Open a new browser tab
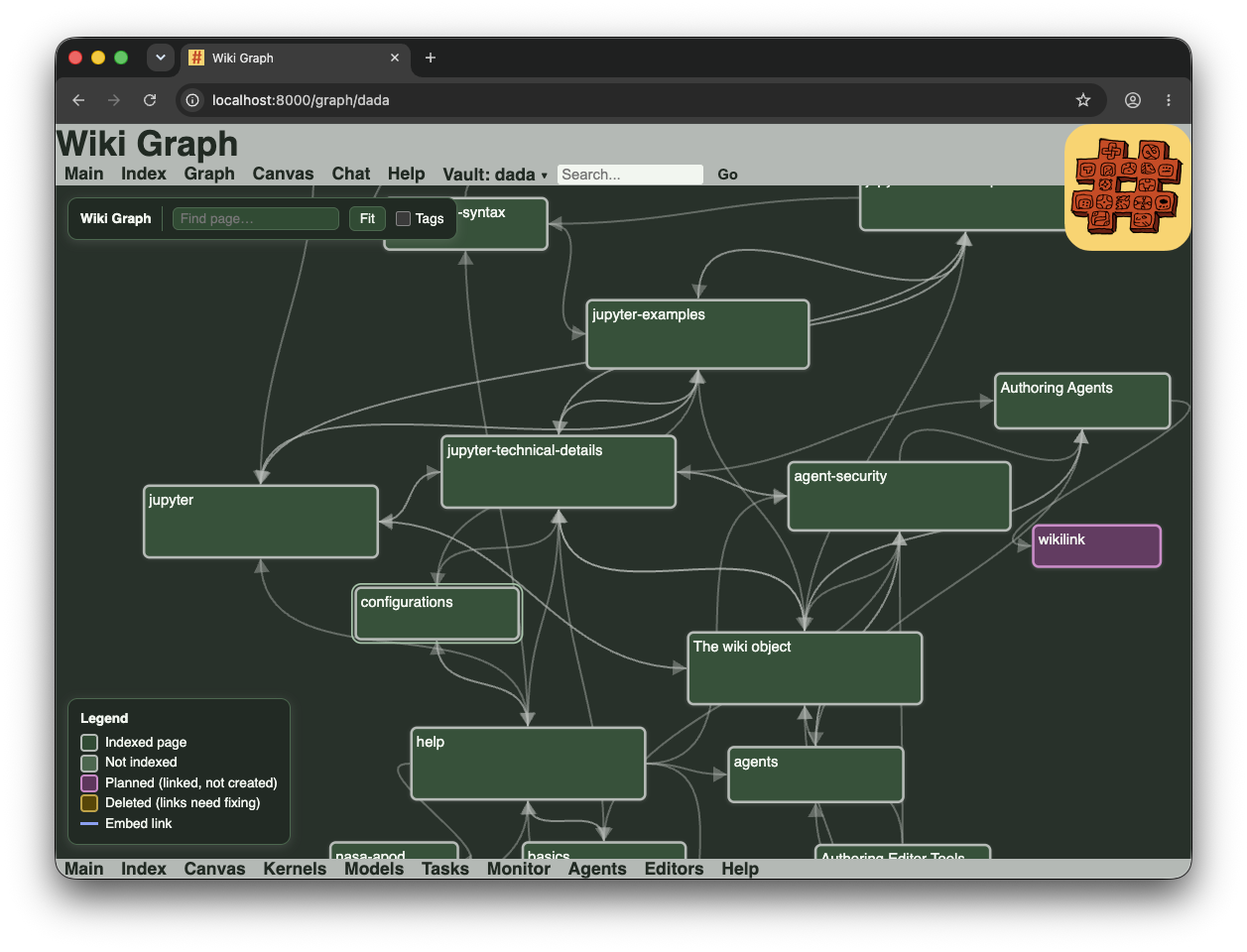This screenshot has height=952, width=1247. [431, 58]
